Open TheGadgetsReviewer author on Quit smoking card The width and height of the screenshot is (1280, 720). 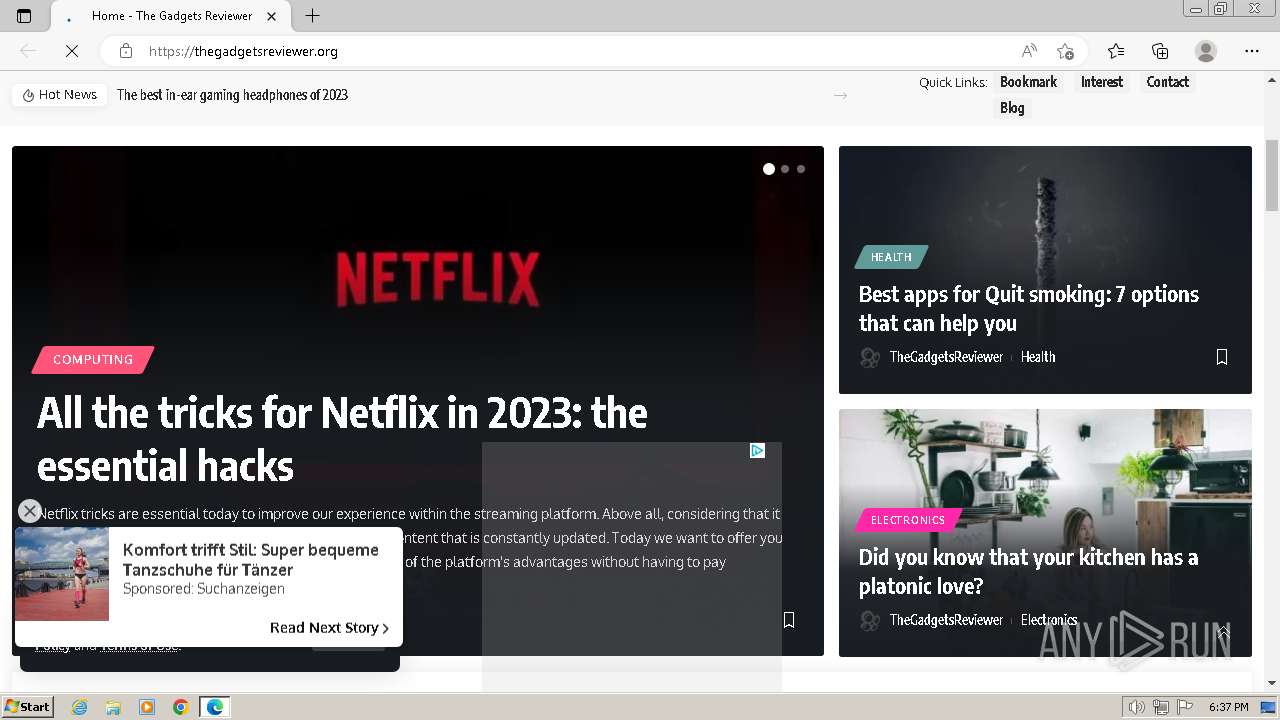tap(946, 357)
